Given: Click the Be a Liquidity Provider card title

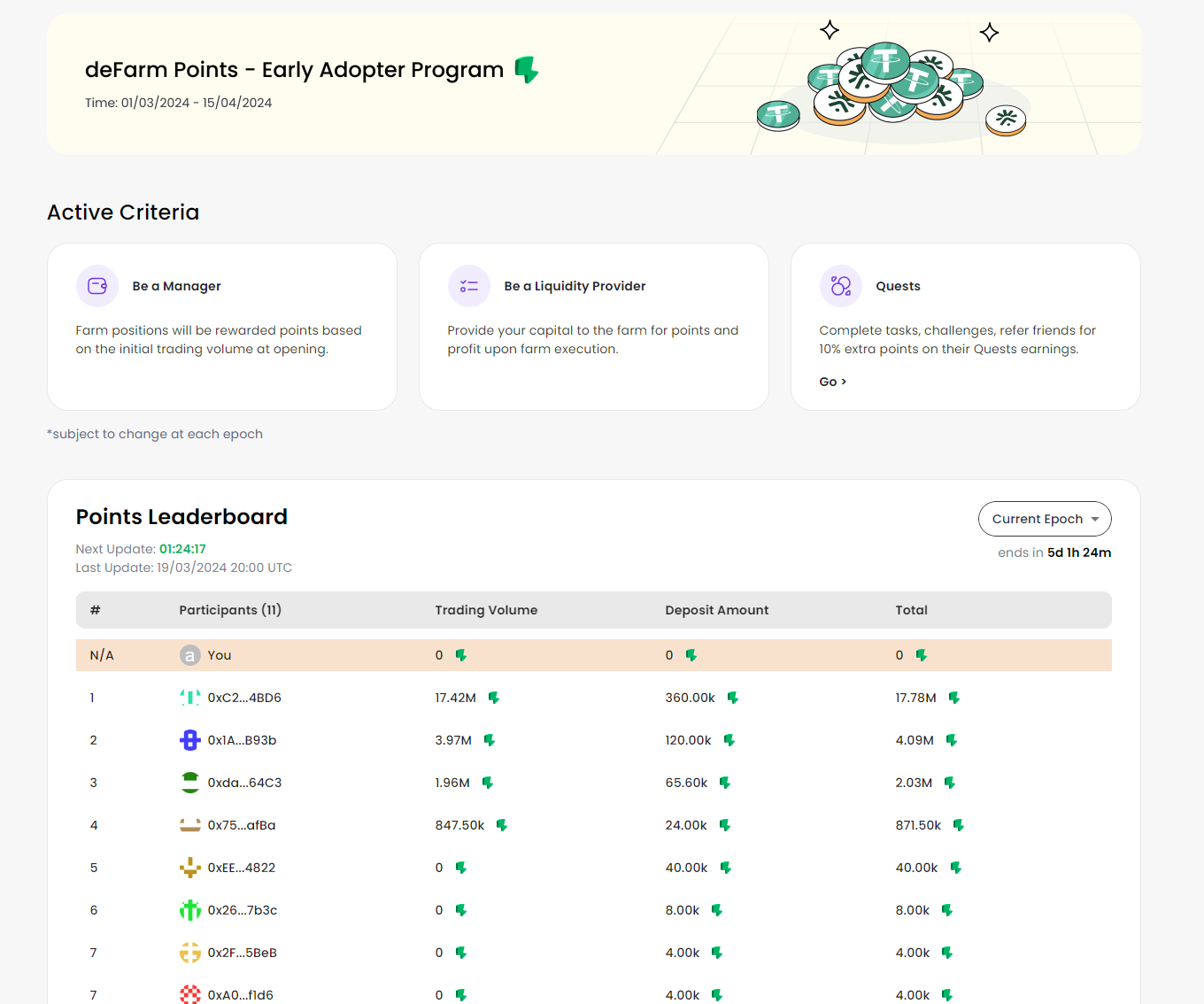Looking at the screenshot, I should pyautogui.click(x=575, y=286).
